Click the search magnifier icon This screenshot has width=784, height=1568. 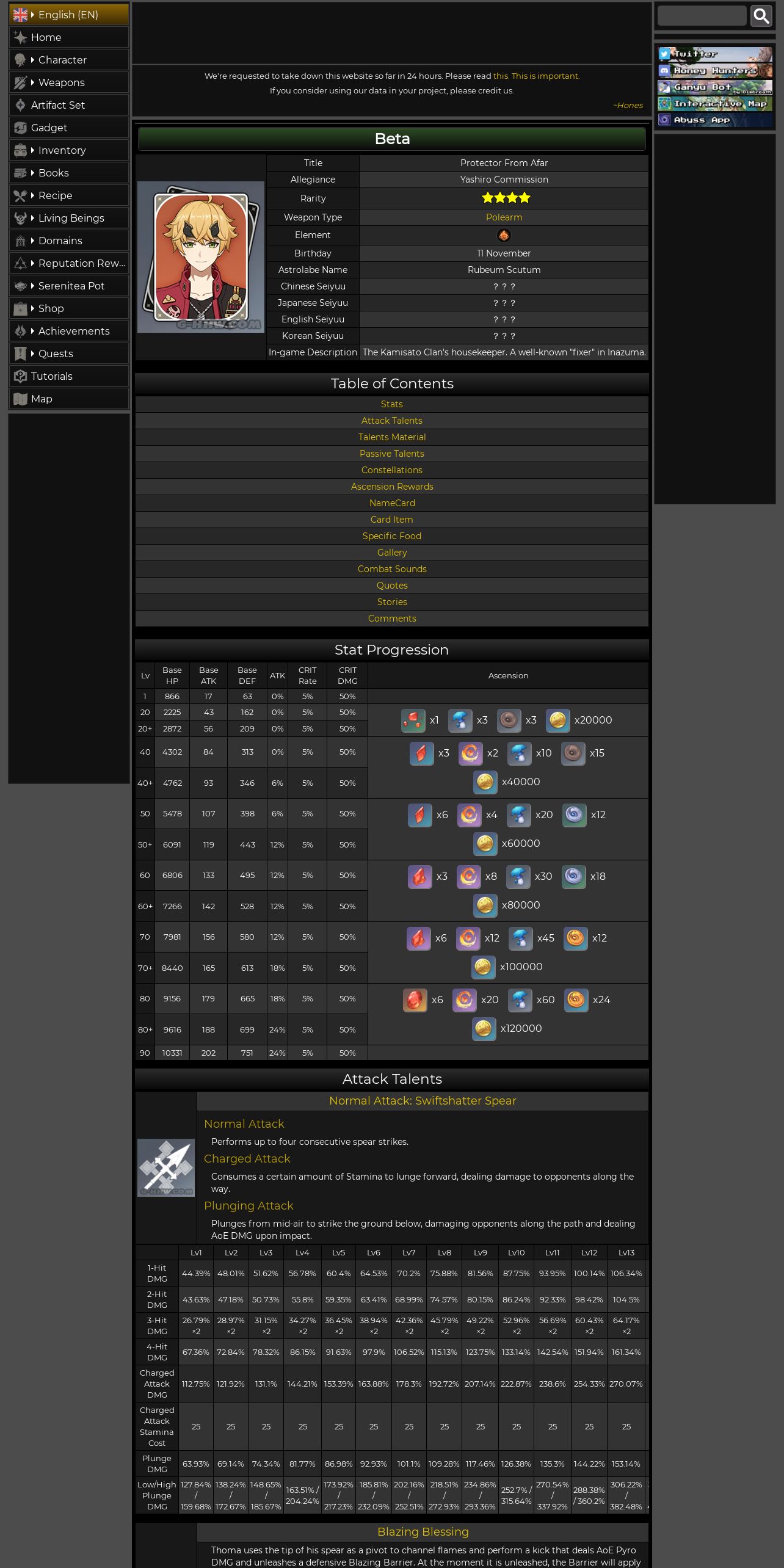[761, 16]
